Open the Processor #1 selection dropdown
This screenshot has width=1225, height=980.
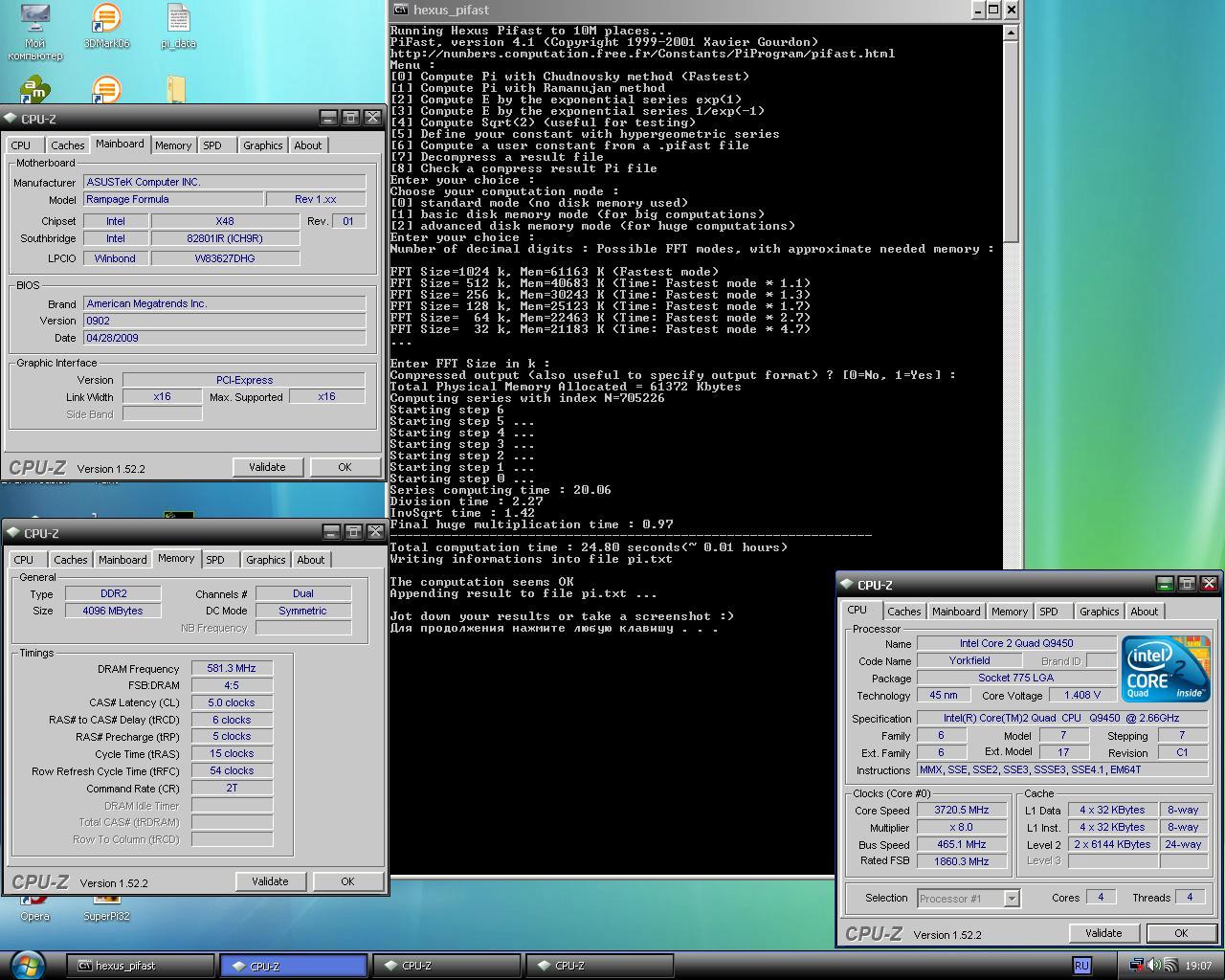[968, 898]
